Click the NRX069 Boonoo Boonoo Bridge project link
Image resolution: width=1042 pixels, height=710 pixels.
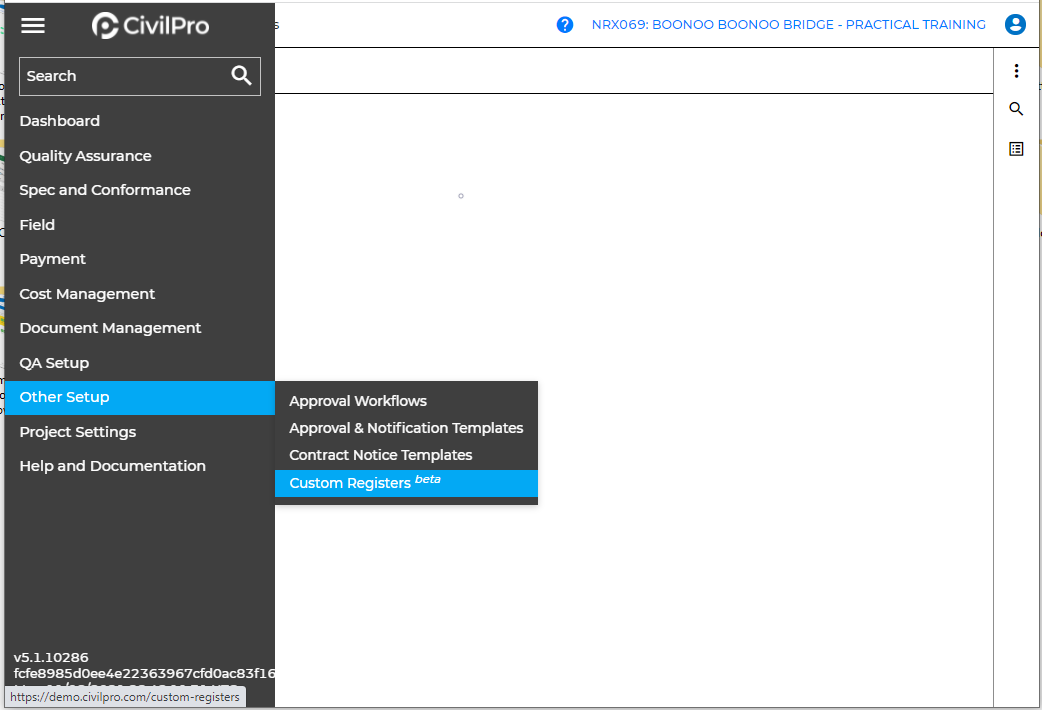pos(788,25)
